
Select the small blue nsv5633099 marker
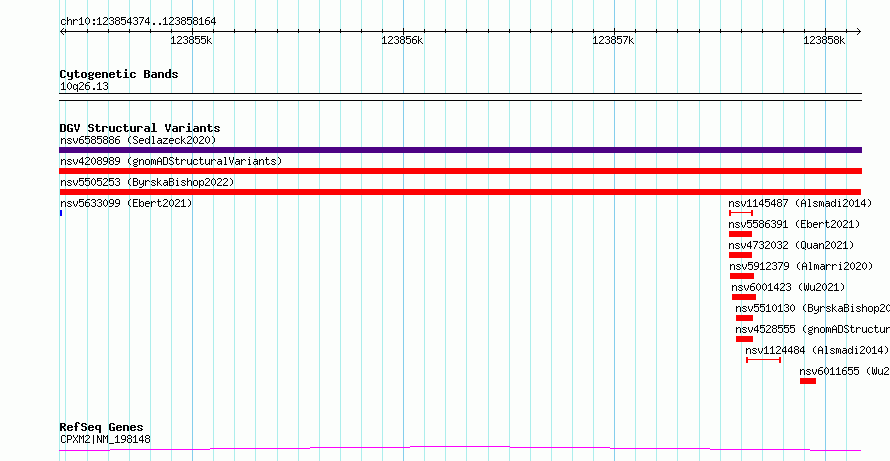pos(61,213)
